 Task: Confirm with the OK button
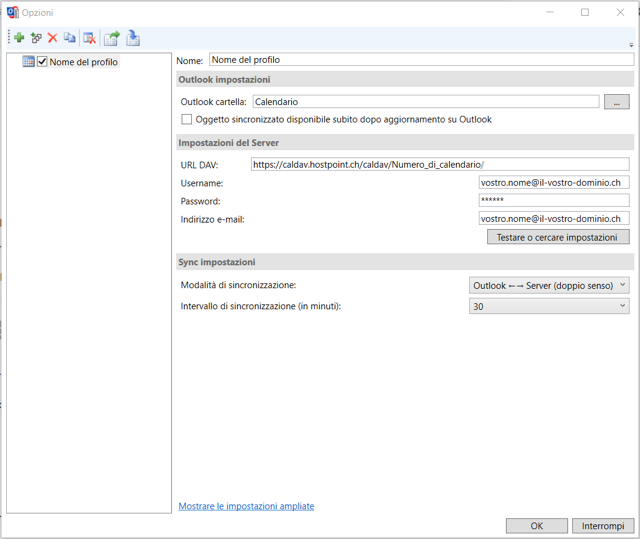click(537, 526)
